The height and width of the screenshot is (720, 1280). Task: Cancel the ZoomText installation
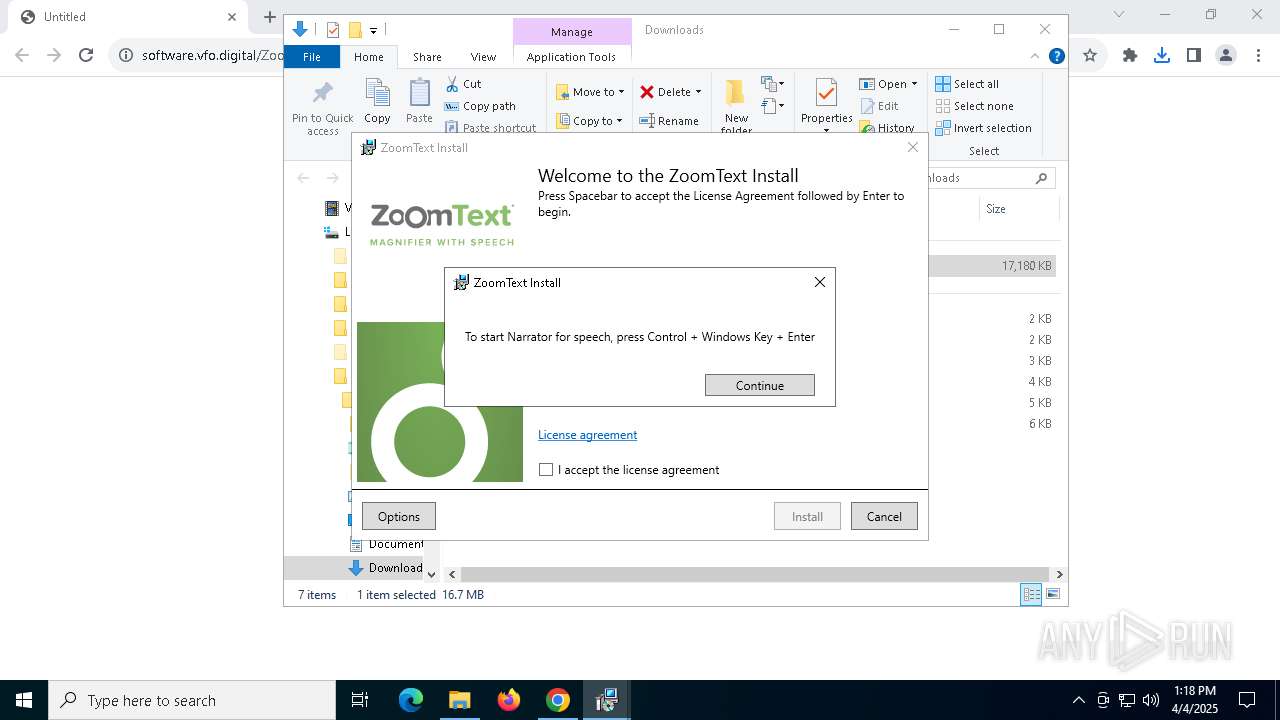[884, 516]
